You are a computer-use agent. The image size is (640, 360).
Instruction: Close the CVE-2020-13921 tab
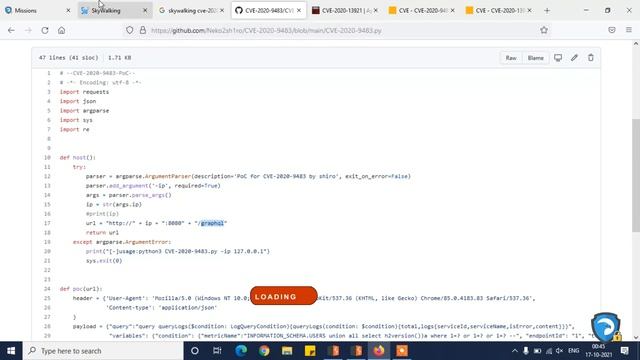point(376,11)
